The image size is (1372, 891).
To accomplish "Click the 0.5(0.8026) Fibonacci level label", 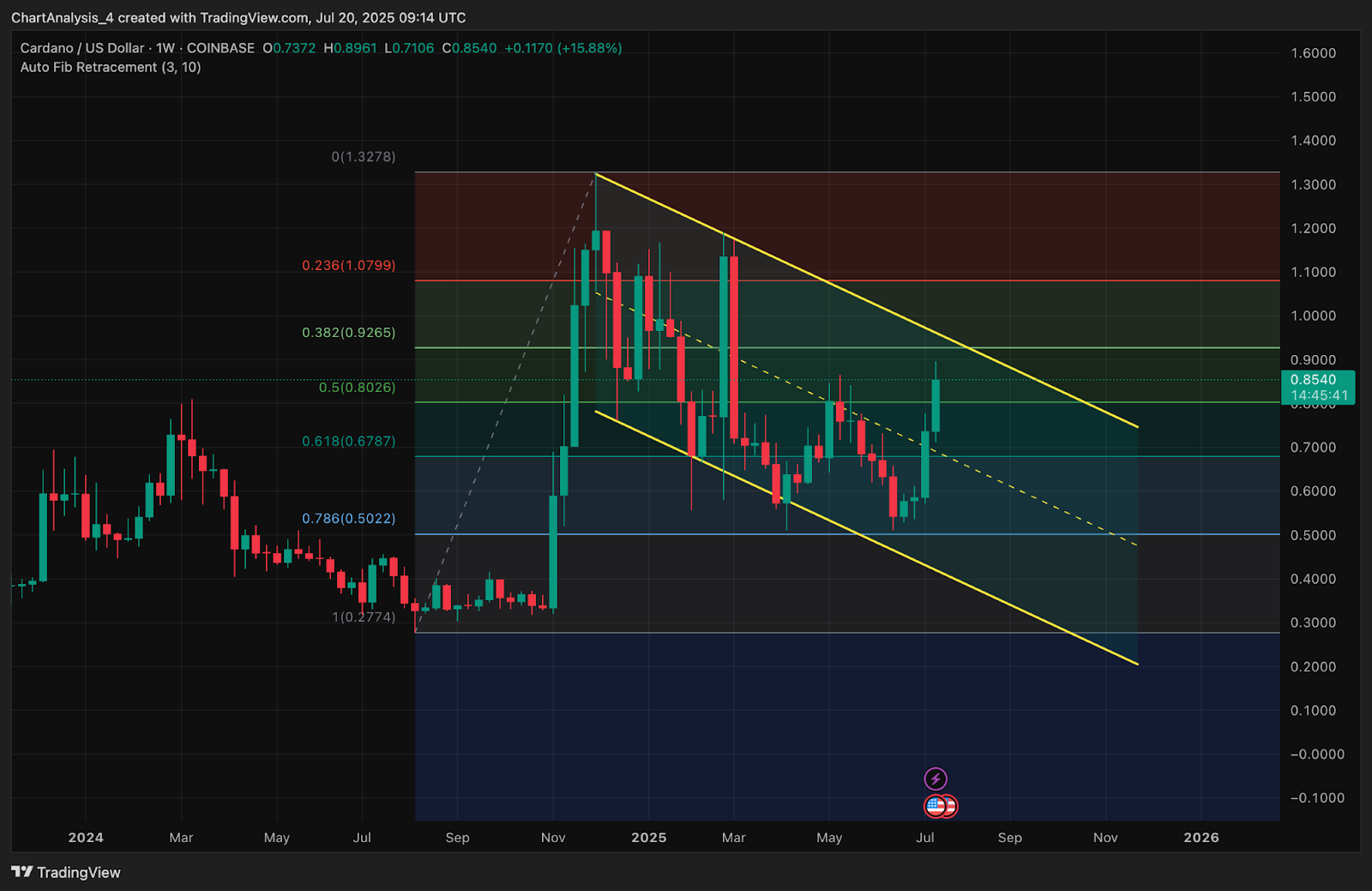I will click(357, 388).
